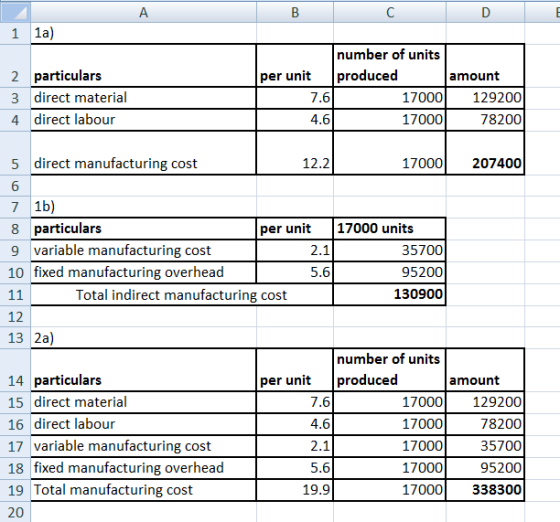Click 17000 in row 19
The width and height of the screenshot is (560, 522).
(390, 490)
